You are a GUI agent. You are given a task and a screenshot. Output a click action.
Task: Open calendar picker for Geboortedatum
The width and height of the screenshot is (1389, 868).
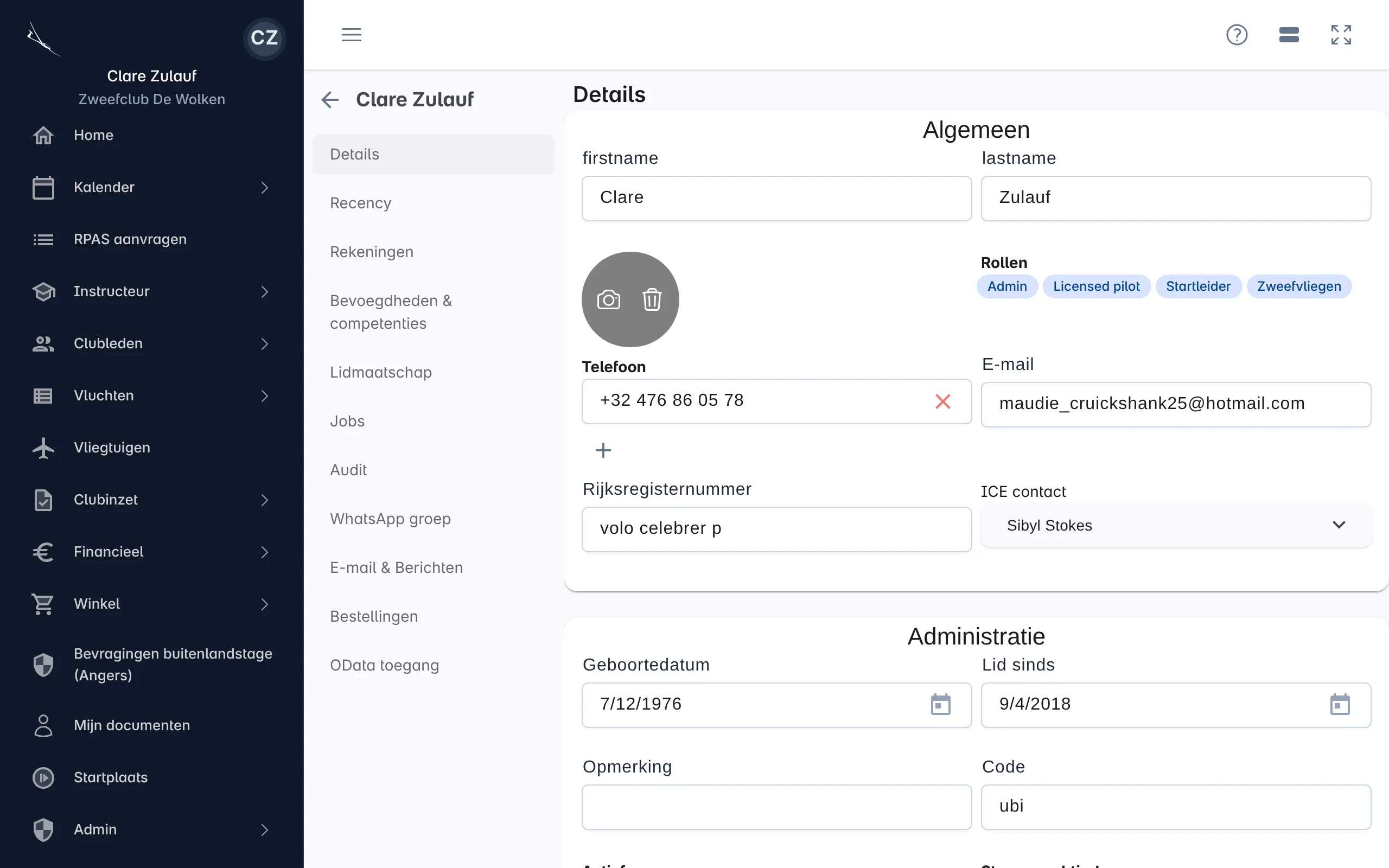940,704
